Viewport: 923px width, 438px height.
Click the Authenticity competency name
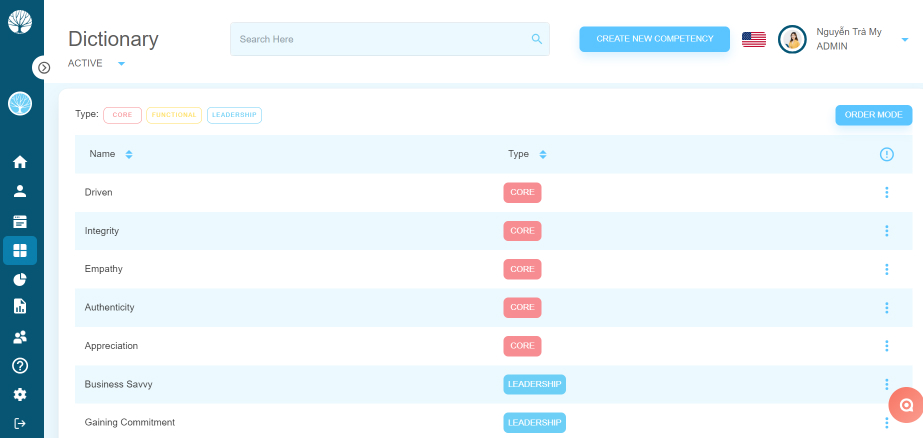pyautogui.click(x=109, y=307)
